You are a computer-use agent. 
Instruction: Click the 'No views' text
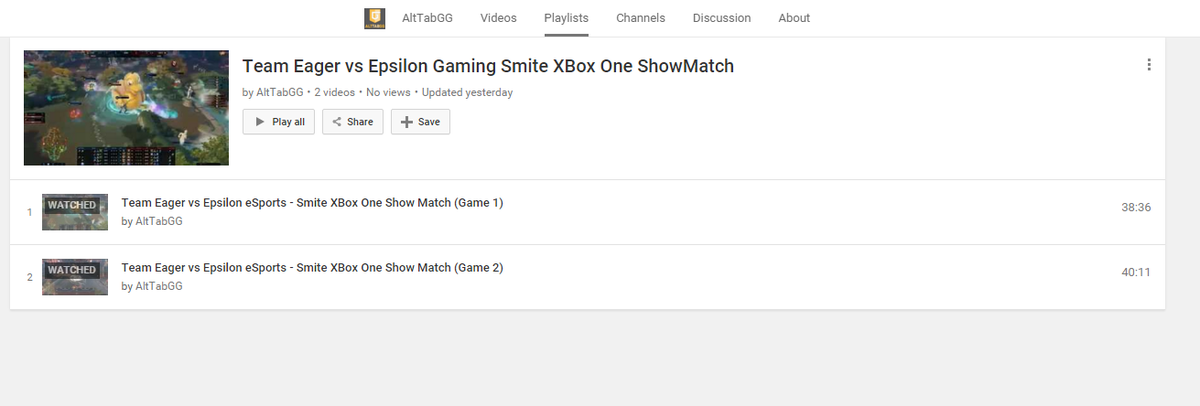(388, 92)
